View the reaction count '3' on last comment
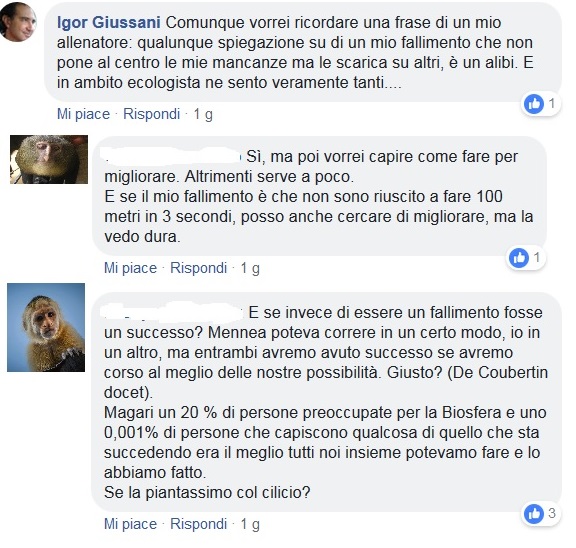 click(x=552, y=513)
